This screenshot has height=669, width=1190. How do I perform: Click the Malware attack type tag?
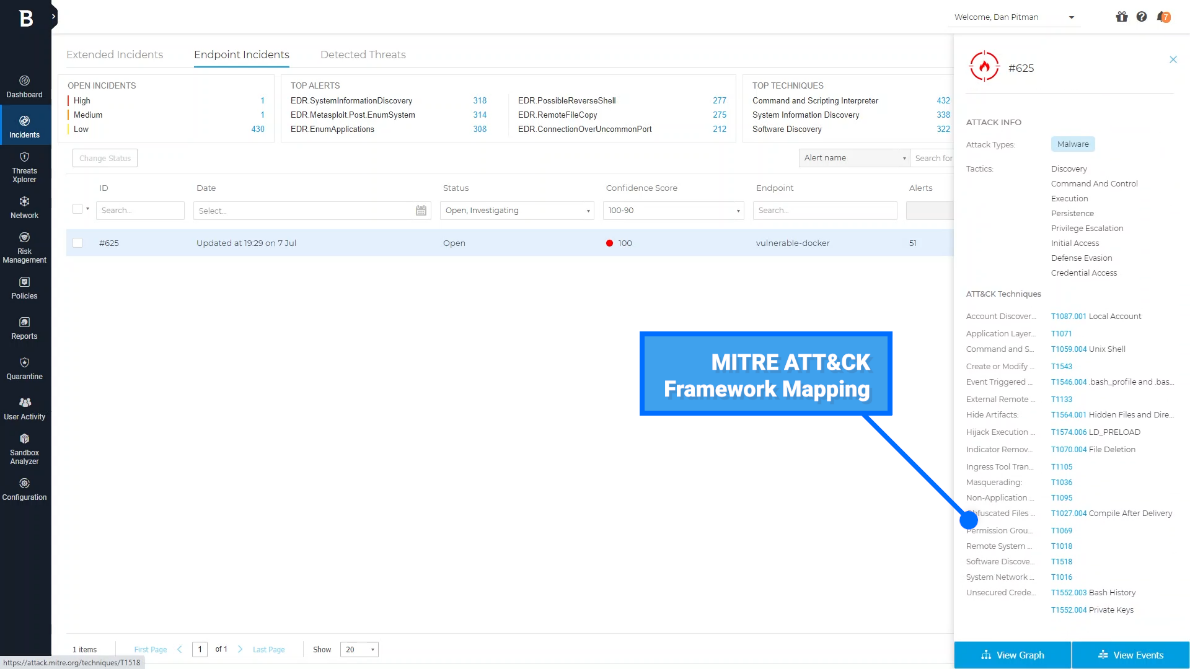(1072, 144)
